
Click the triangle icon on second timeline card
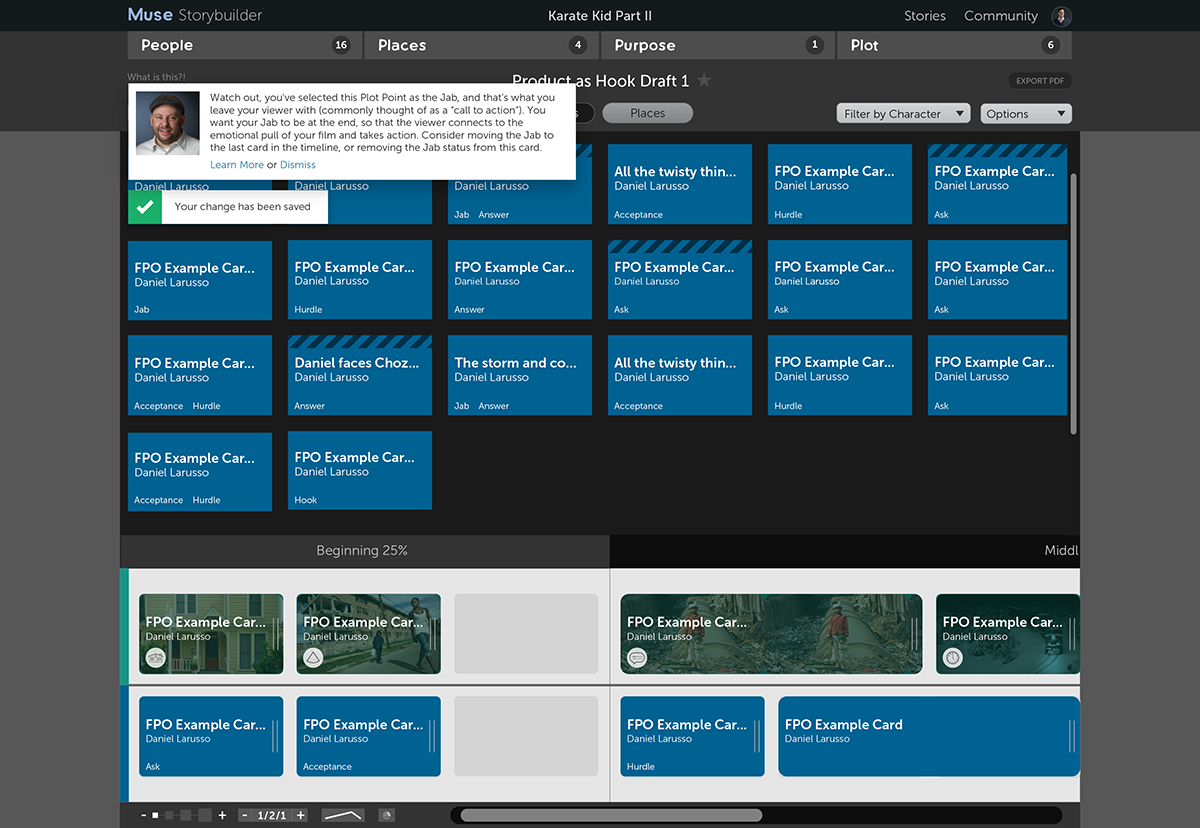[x=313, y=657]
